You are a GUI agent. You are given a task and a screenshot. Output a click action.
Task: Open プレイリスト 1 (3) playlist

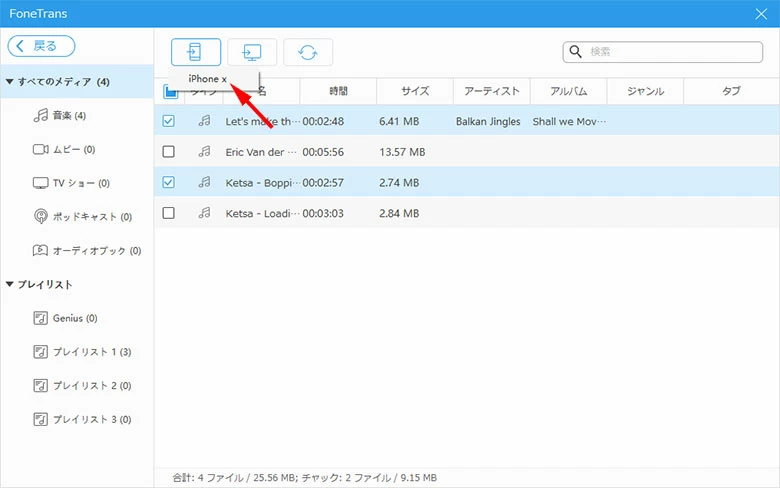tap(90, 352)
